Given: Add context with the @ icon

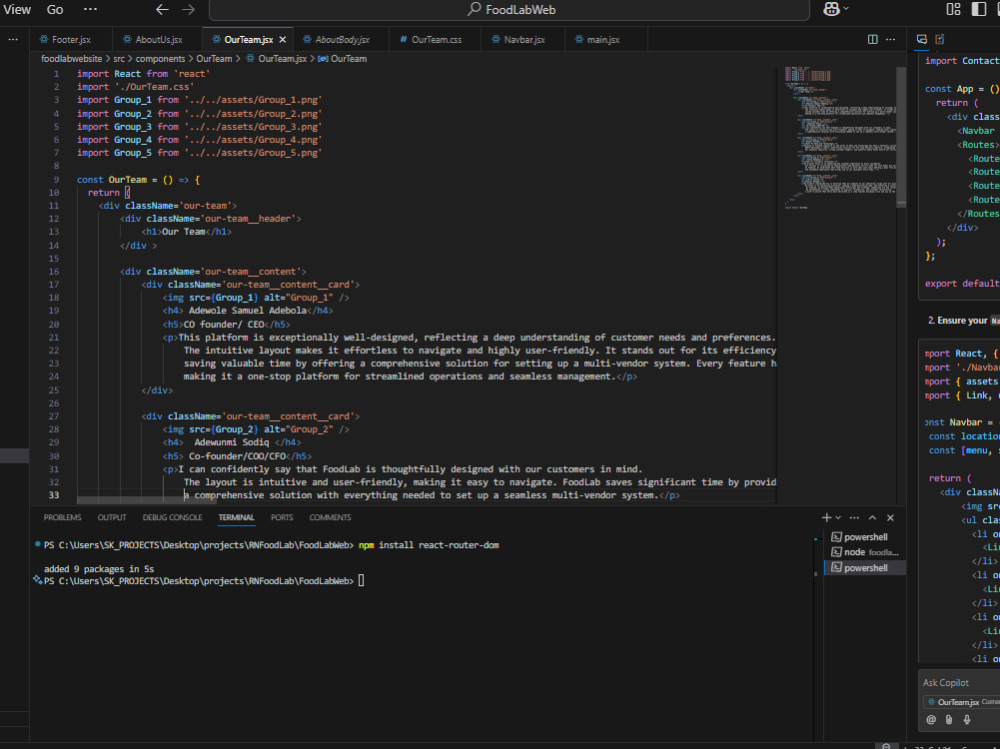Looking at the screenshot, I should click(x=931, y=720).
